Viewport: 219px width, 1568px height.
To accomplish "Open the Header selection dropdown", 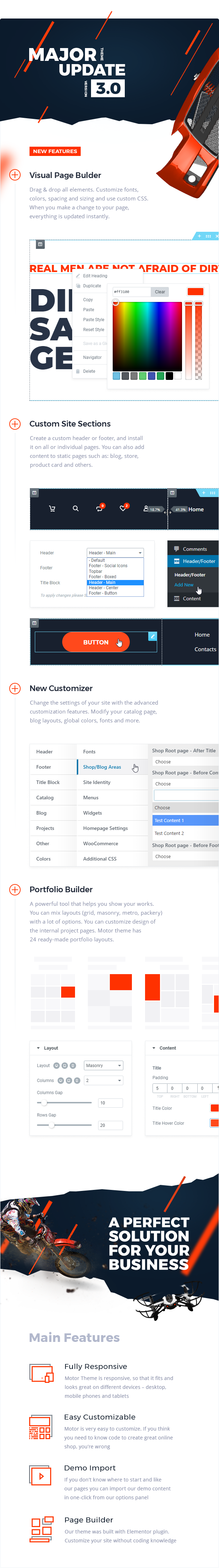I will pyautogui.click(x=115, y=553).
